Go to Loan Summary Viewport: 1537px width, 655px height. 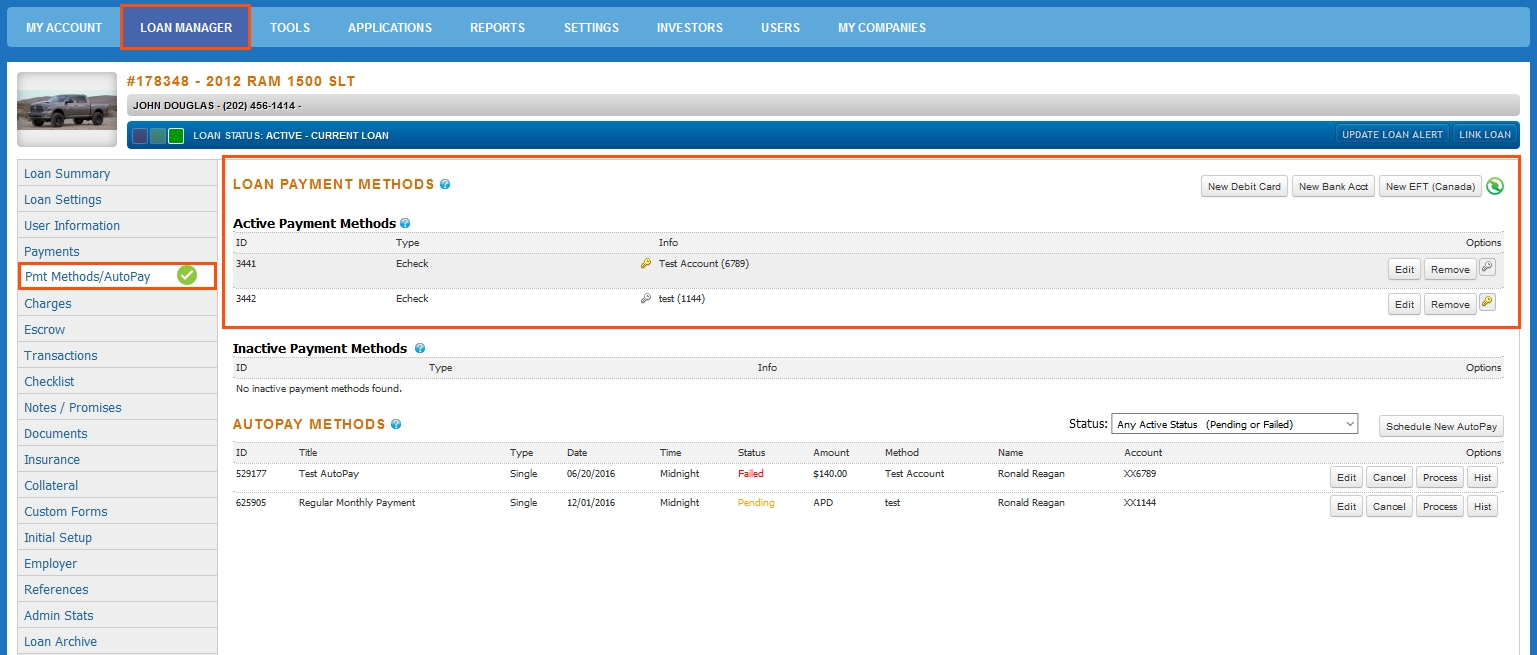(x=118, y=173)
